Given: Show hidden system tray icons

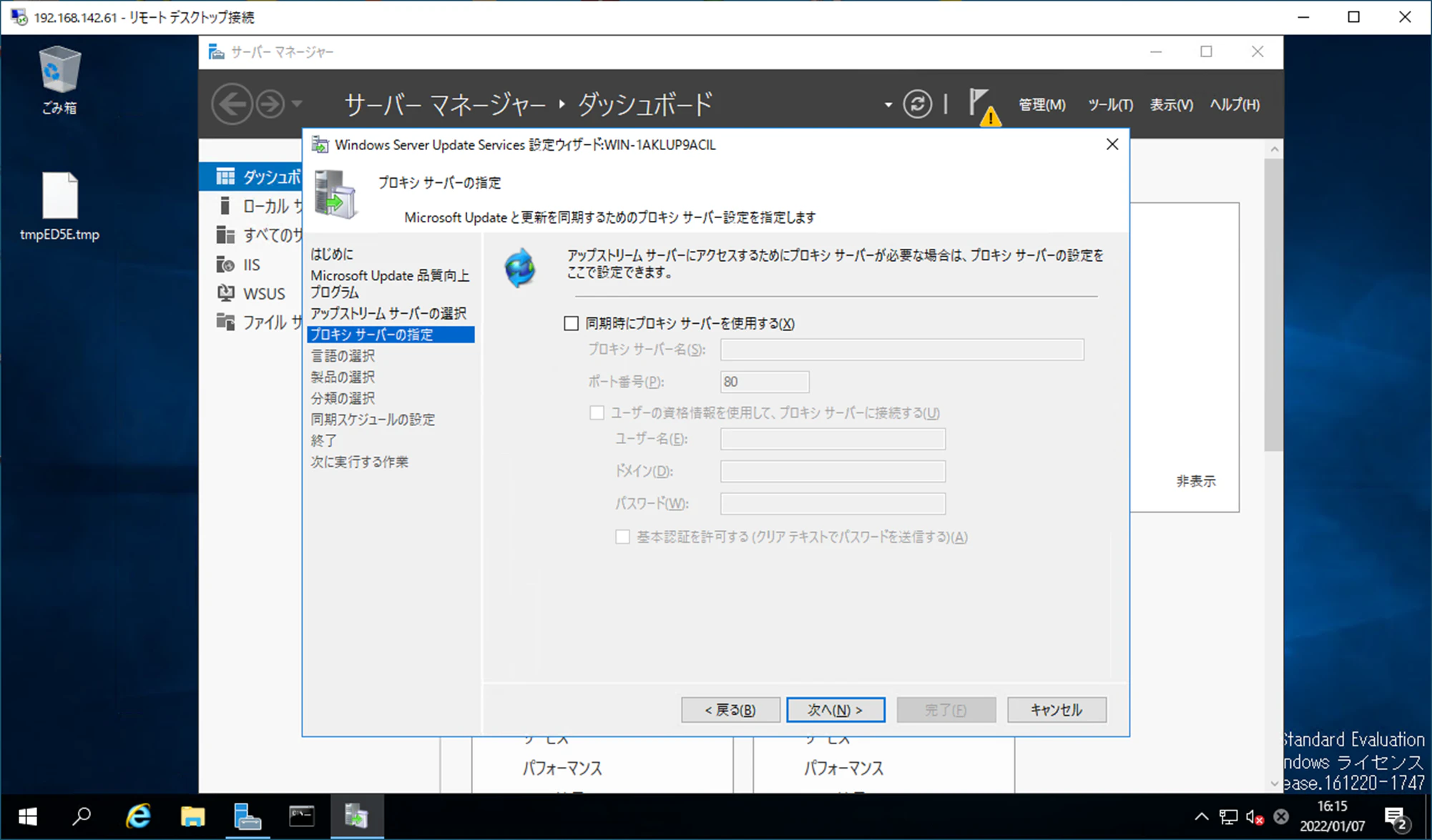Looking at the screenshot, I should (x=1201, y=816).
